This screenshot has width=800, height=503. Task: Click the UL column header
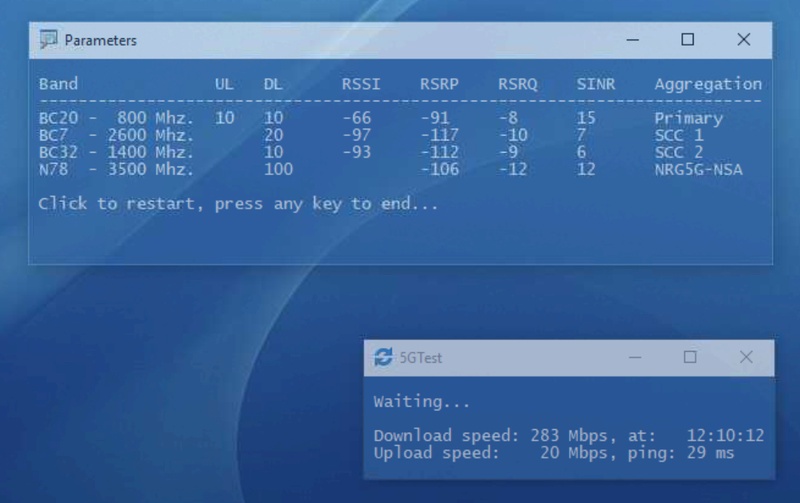tap(224, 84)
